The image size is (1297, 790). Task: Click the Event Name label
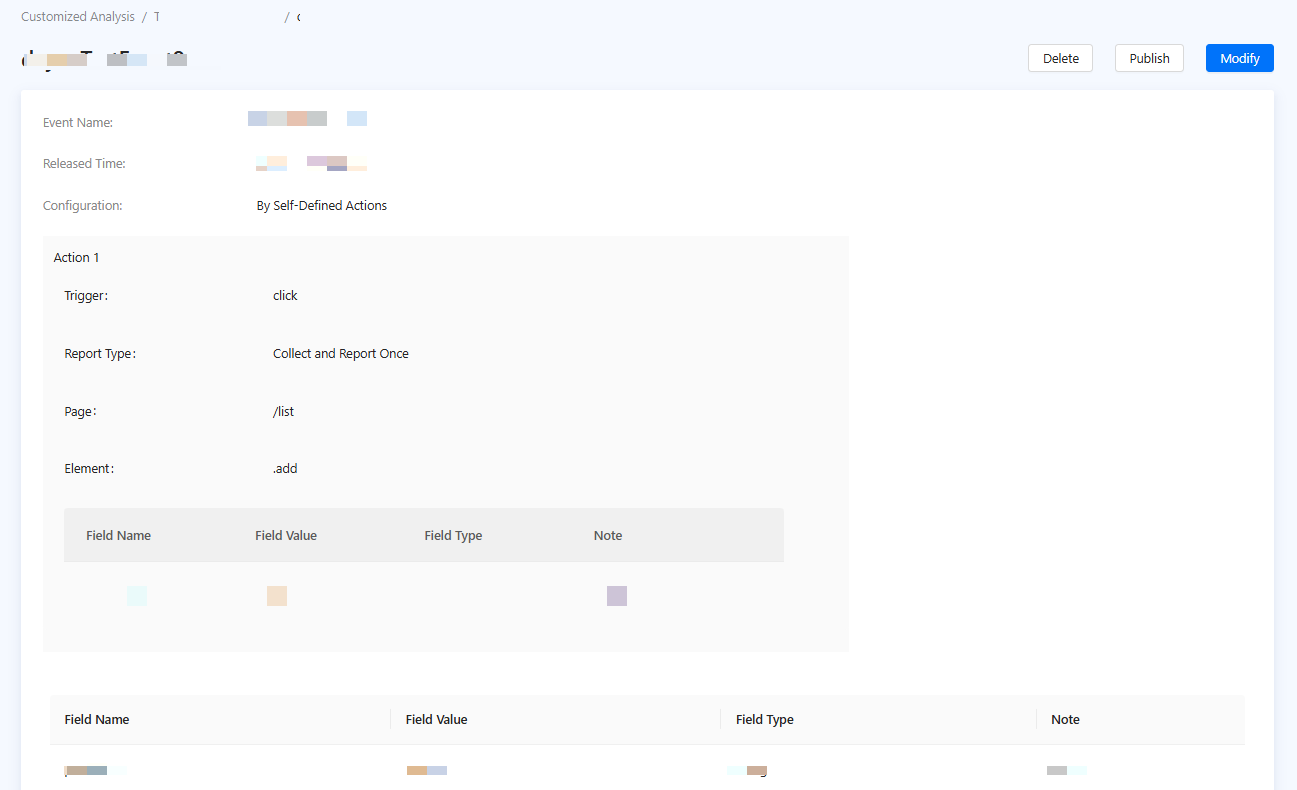pos(78,122)
